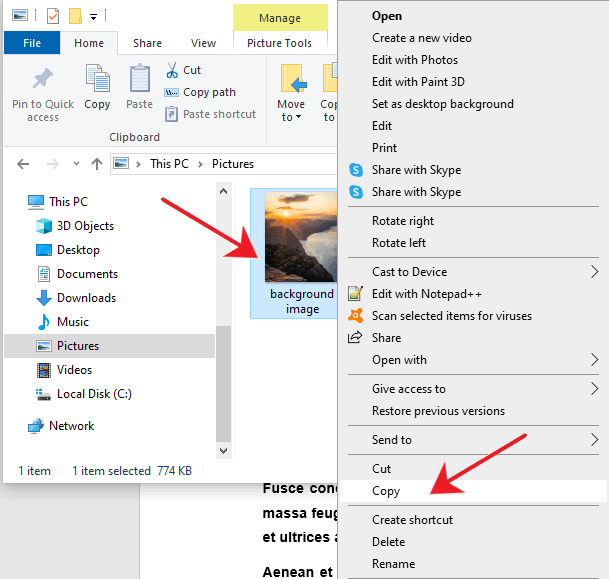Click the Pin to Quick access icon

(x=43, y=78)
